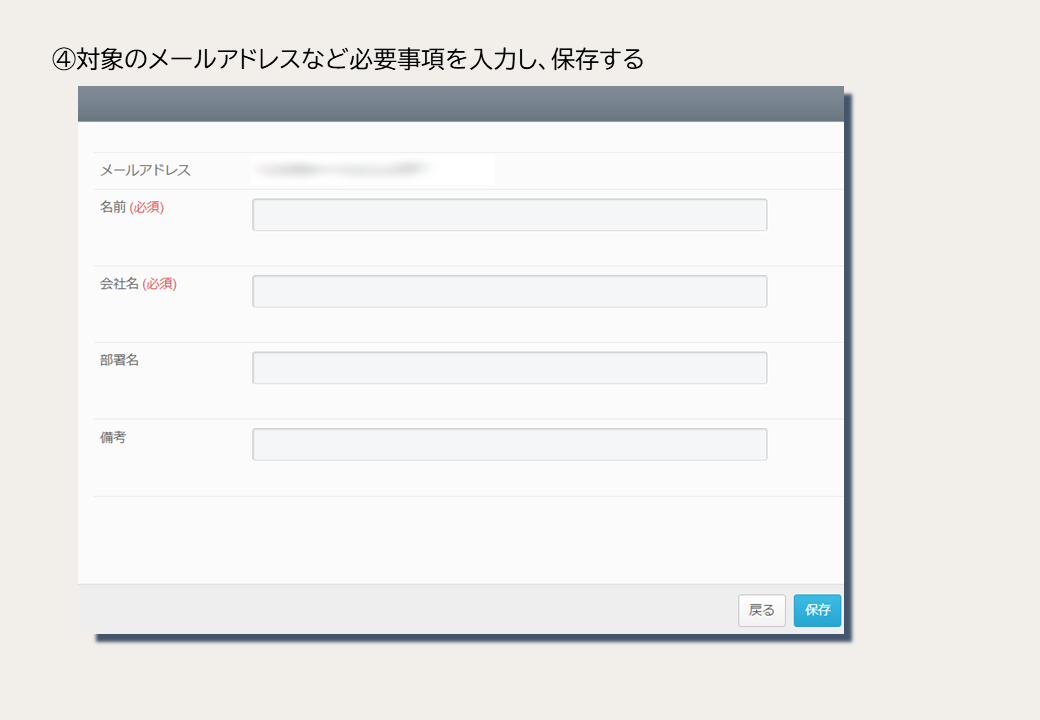Image resolution: width=1040 pixels, height=720 pixels.
Task: Click the 名前 field label
Action: 113,207
